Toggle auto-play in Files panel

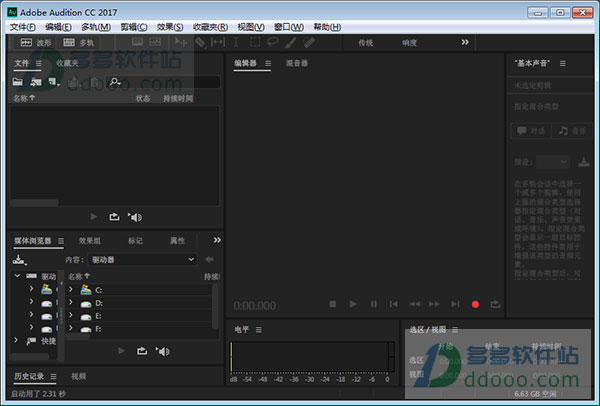point(135,217)
